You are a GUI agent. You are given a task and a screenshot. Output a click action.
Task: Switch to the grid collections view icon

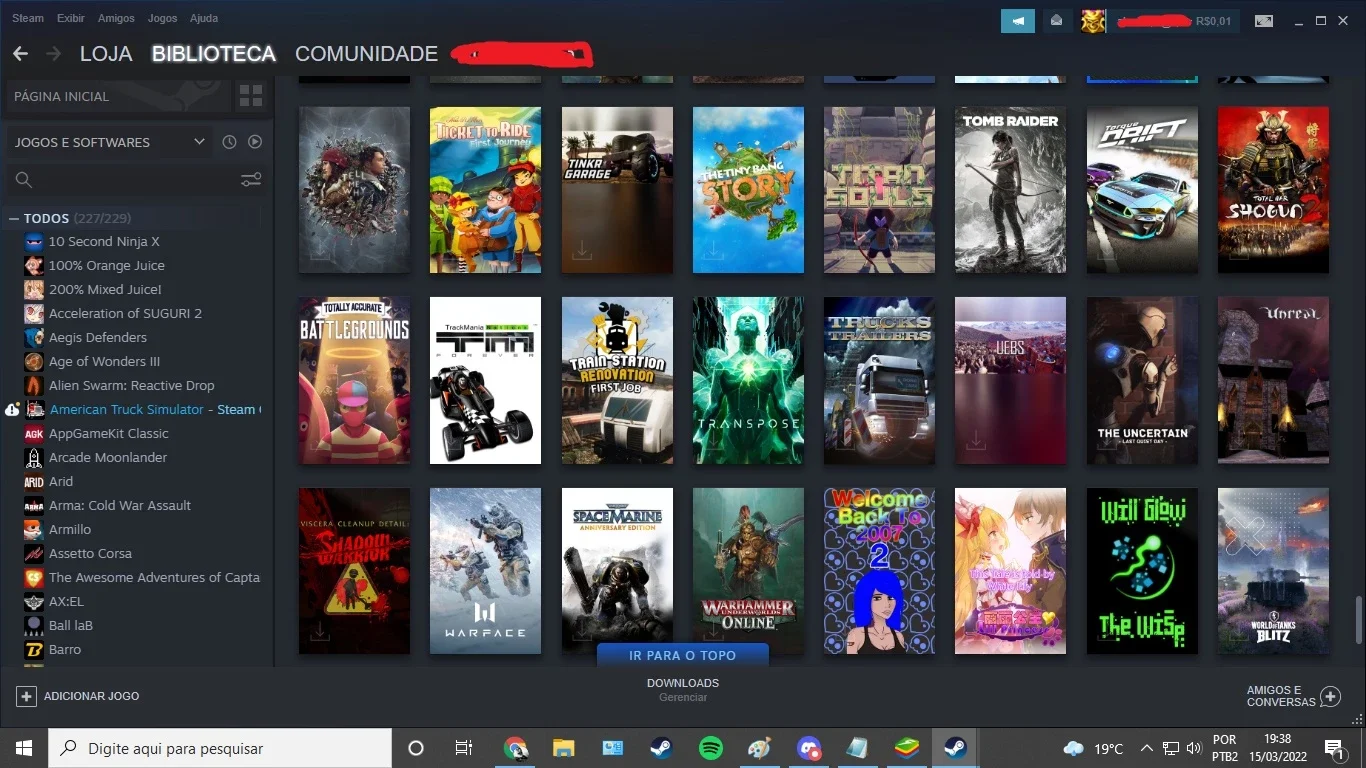(250, 96)
